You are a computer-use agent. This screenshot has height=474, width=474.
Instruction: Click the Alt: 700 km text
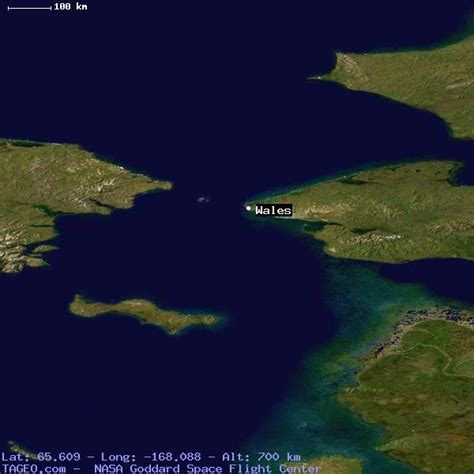[x=261, y=457]
